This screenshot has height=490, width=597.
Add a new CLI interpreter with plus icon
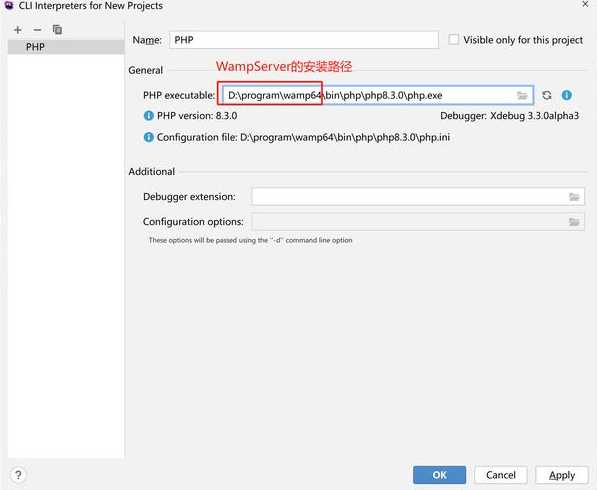pyautogui.click(x=18, y=30)
